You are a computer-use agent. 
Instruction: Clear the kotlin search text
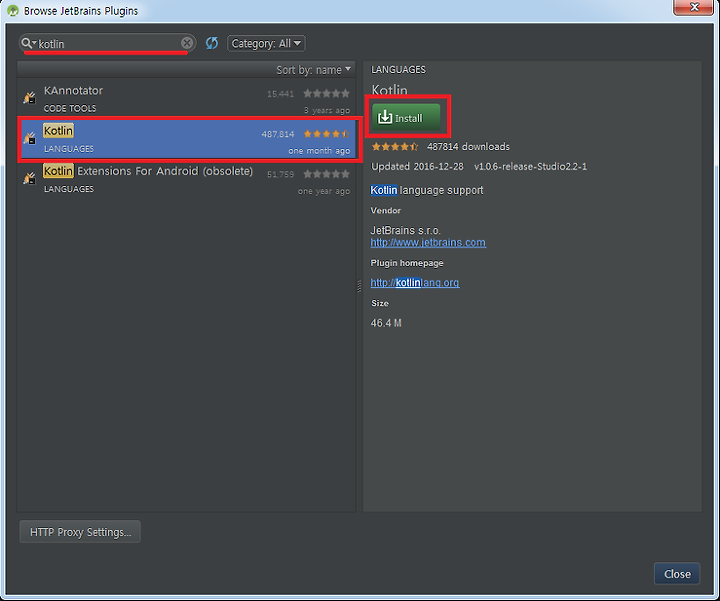187,43
